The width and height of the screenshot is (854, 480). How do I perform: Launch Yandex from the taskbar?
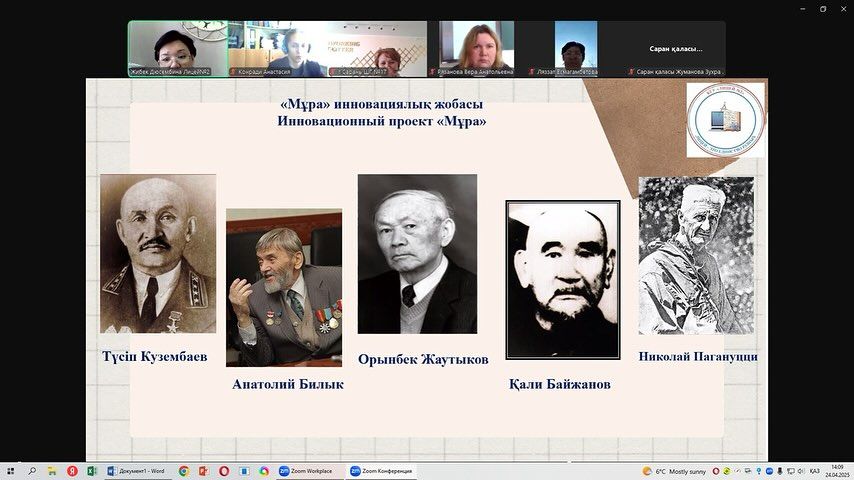[x=72, y=471]
